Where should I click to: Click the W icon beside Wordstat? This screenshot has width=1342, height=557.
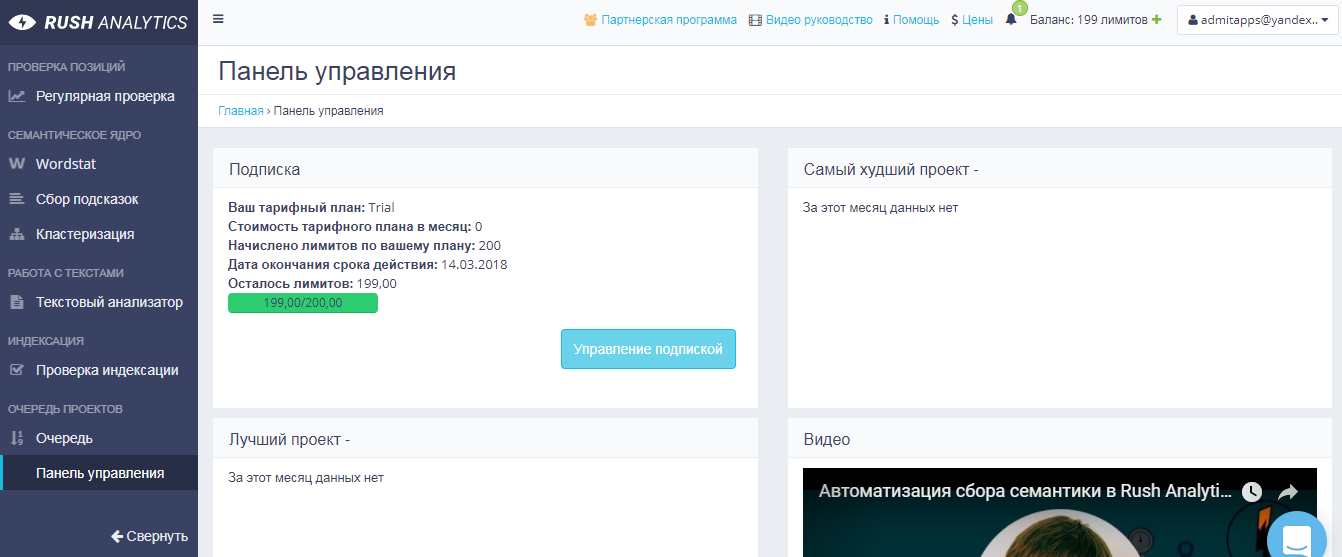click(x=17, y=164)
